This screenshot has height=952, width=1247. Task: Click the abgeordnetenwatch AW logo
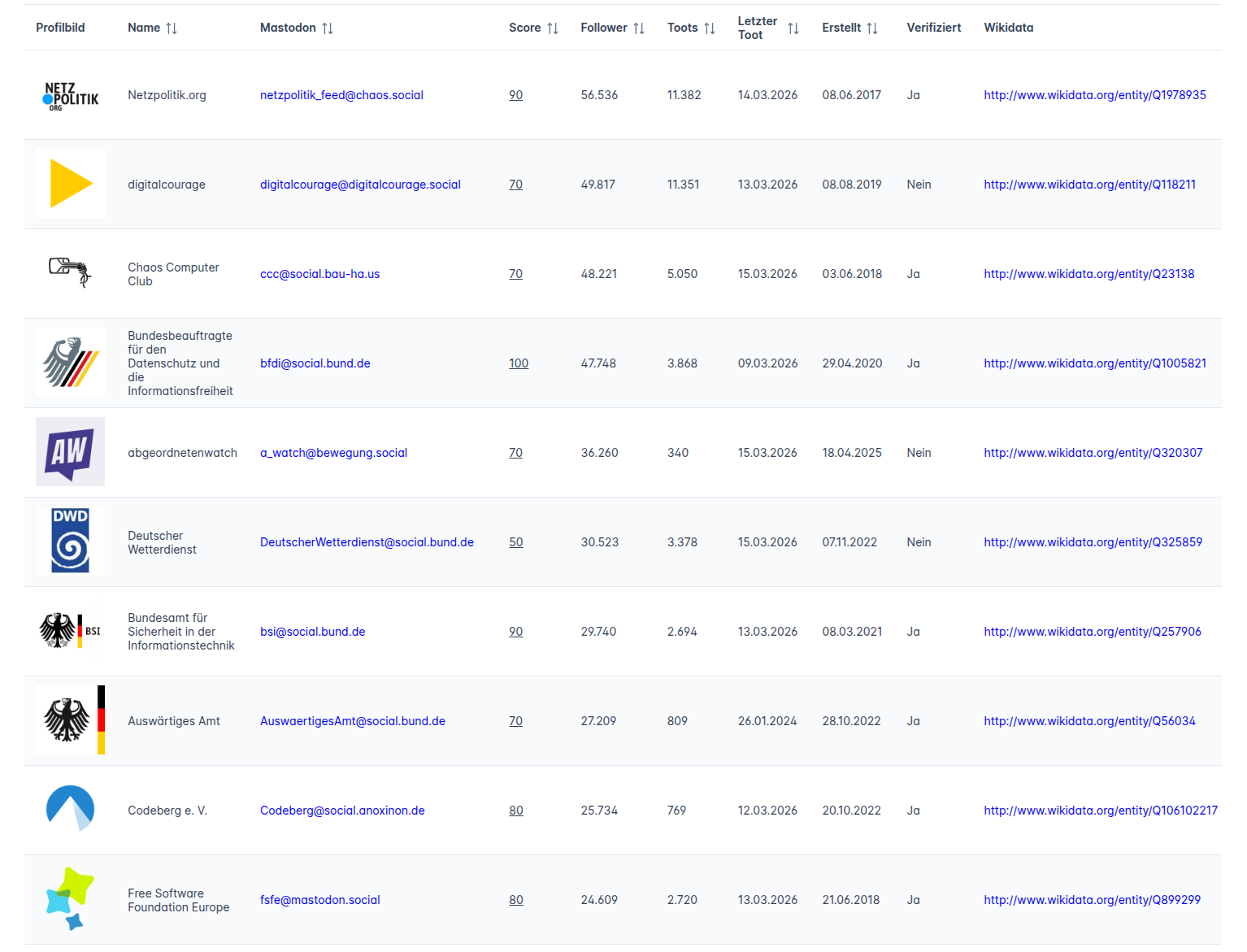70,452
